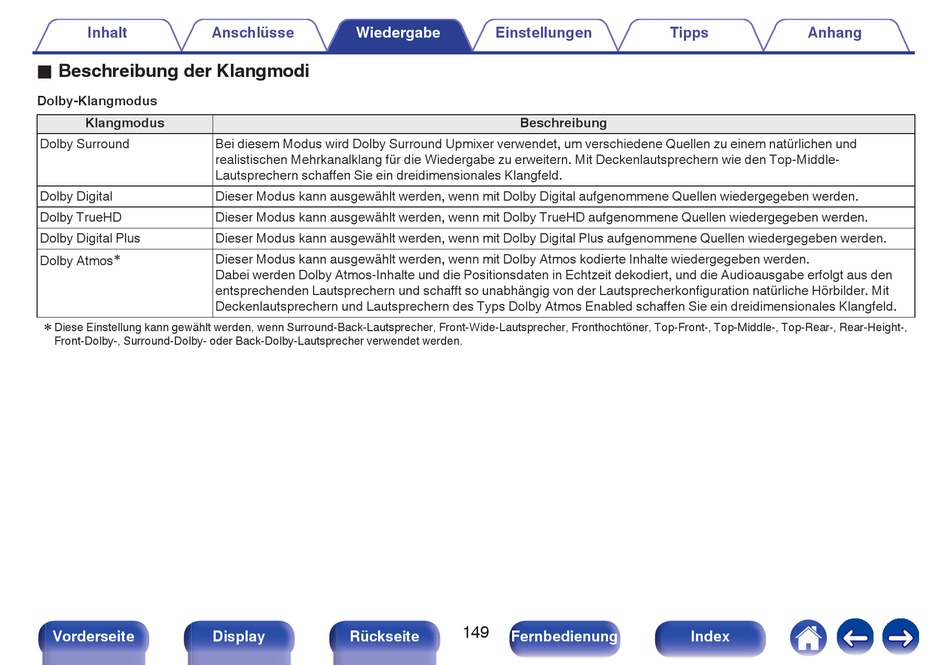950x665 pixels.
Task: Select the 'Dolby Surround' table cell
Action: [x=125, y=160]
